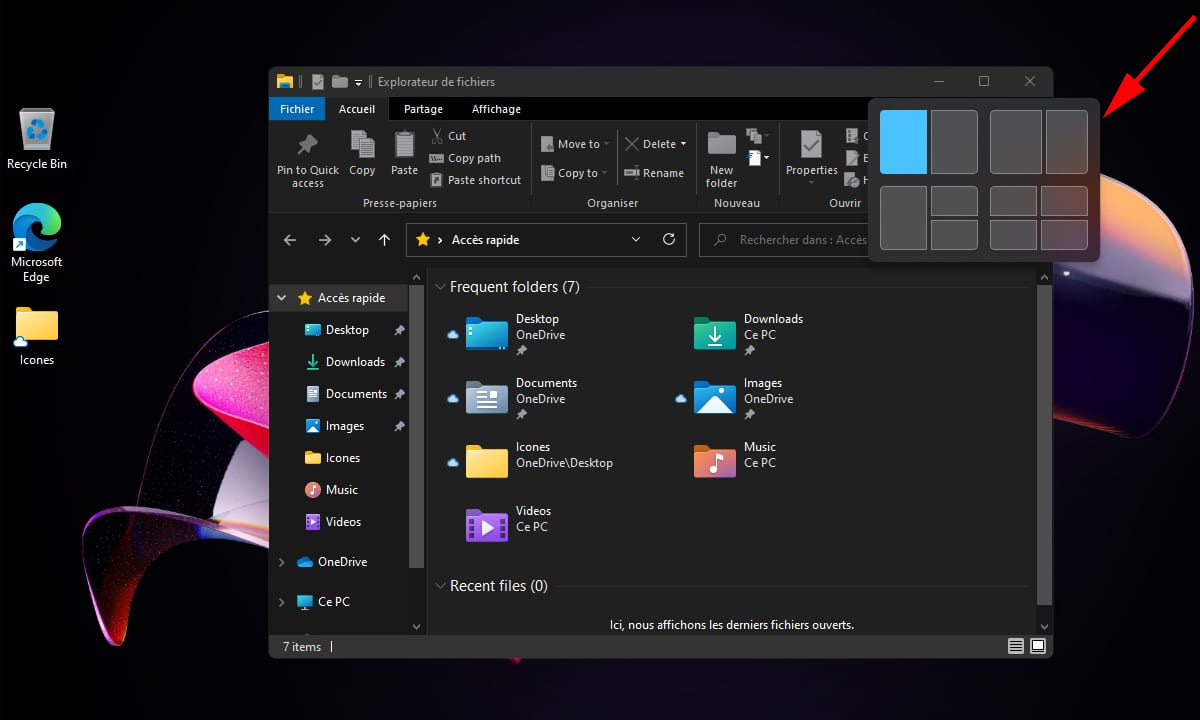This screenshot has width=1200, height=720.
Task: Select the highlighted left-half snap layout
Action: [903, 142]
